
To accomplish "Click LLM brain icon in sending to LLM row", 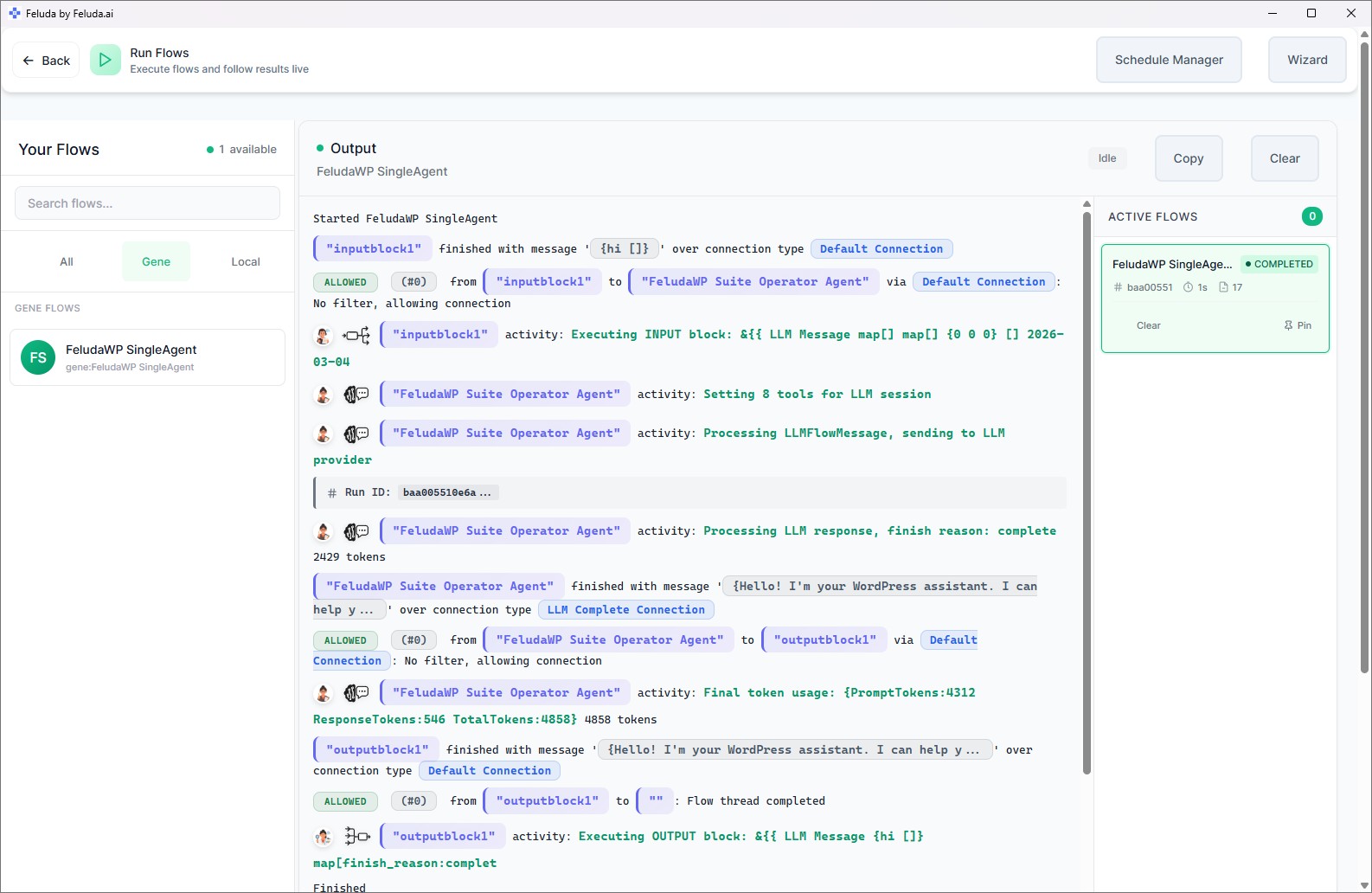I will point(356,434).
